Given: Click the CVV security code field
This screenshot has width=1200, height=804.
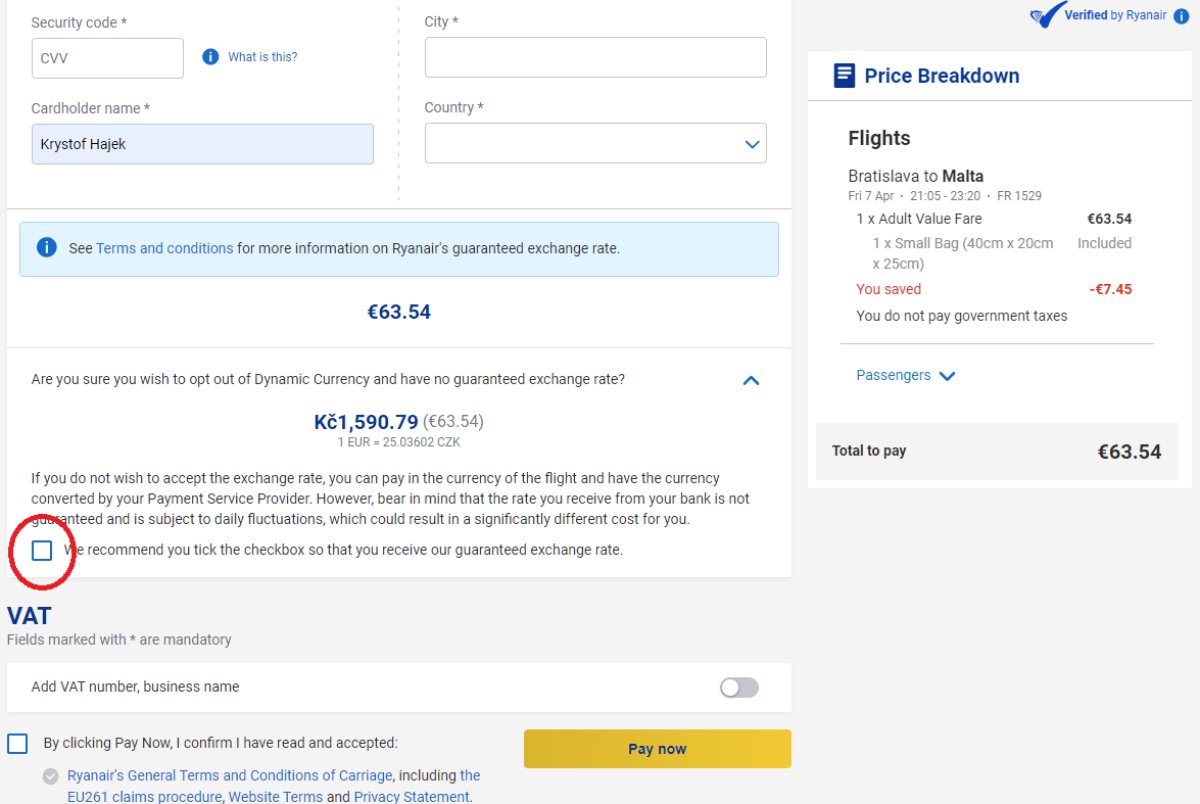Looking at the screenshot, I should [107, 57].
